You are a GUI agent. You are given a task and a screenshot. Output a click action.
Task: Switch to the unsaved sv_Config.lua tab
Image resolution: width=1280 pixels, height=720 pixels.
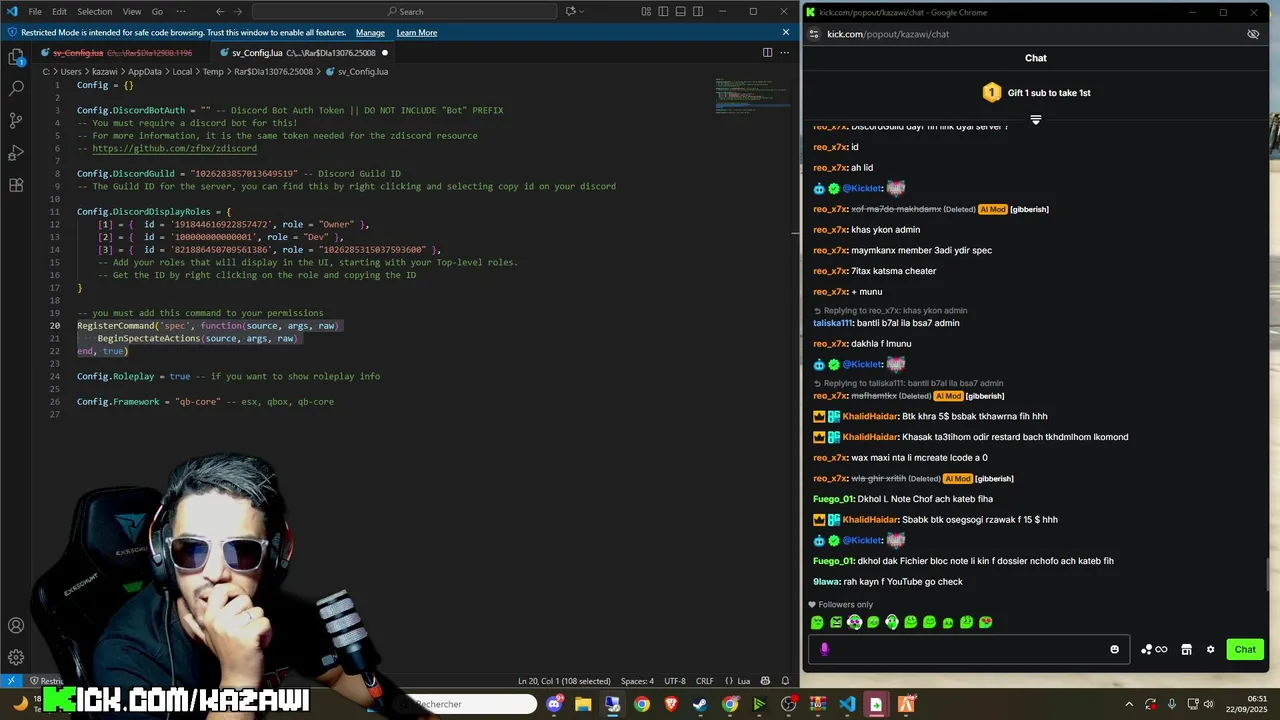coord(302,52)
